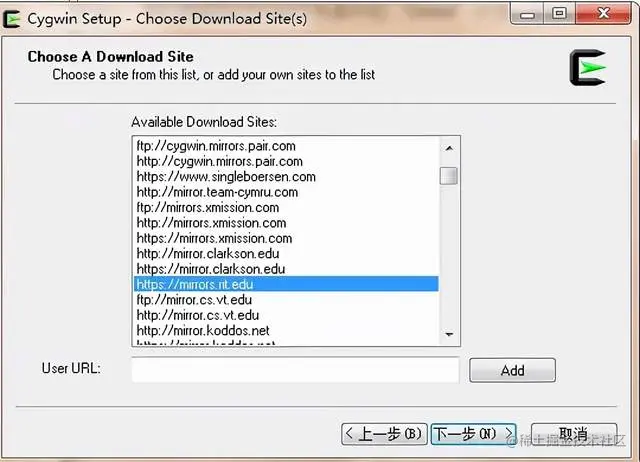
Task: Select http://mirrors.xmission.com entry
Action: [286, 223]
